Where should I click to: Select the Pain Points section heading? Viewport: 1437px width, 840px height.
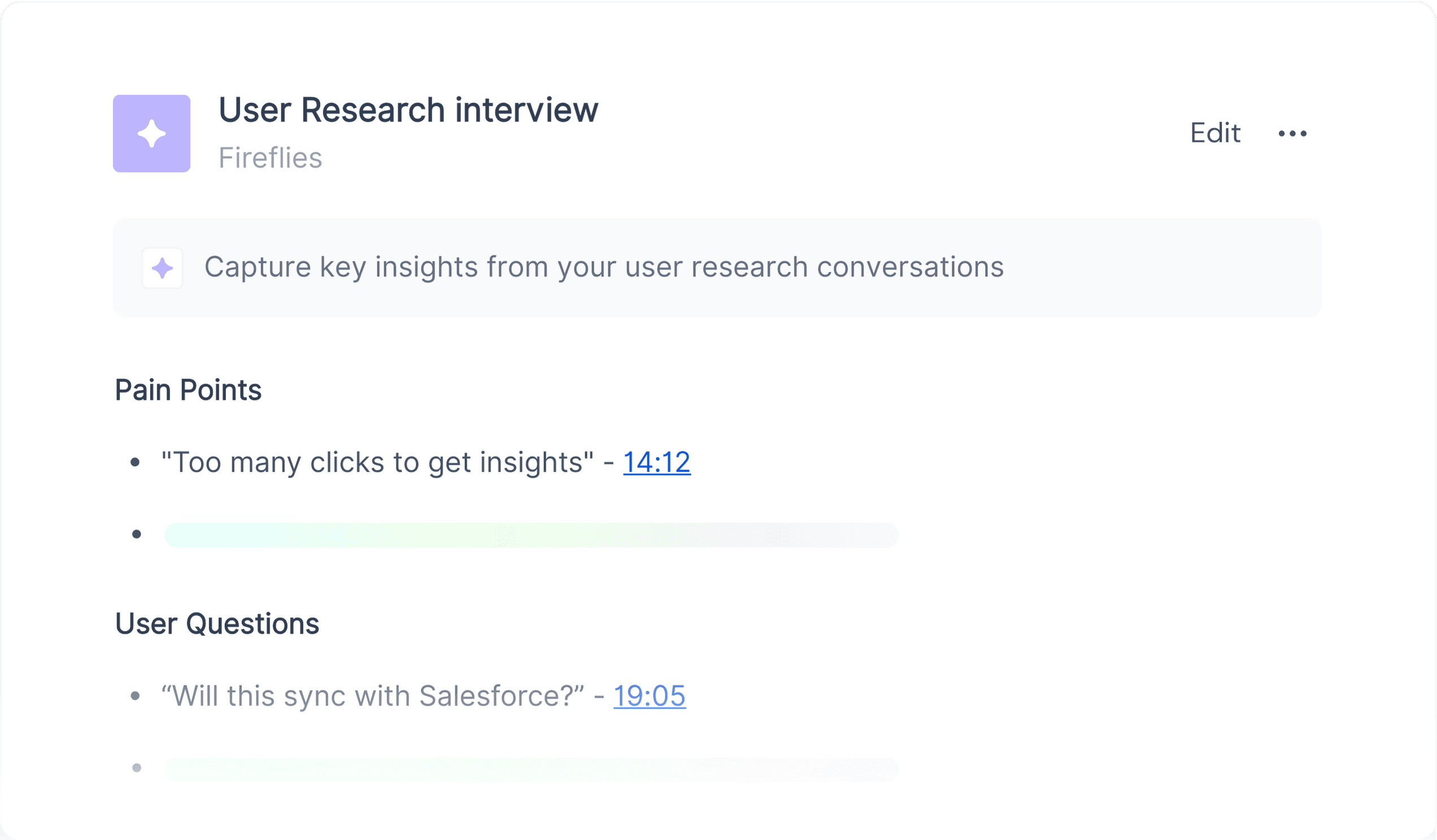coord(188,391)
